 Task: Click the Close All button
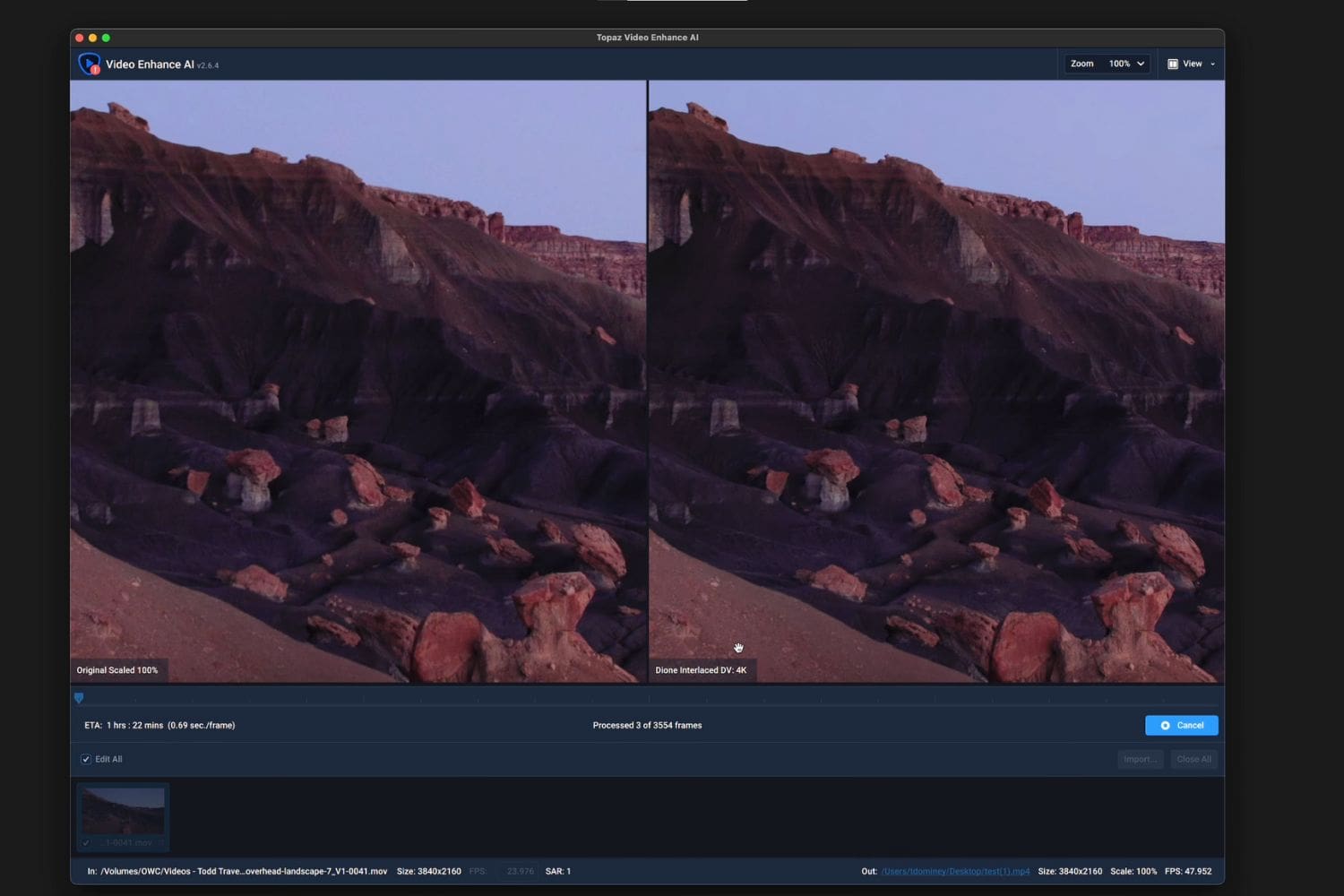coord(1193,759)
